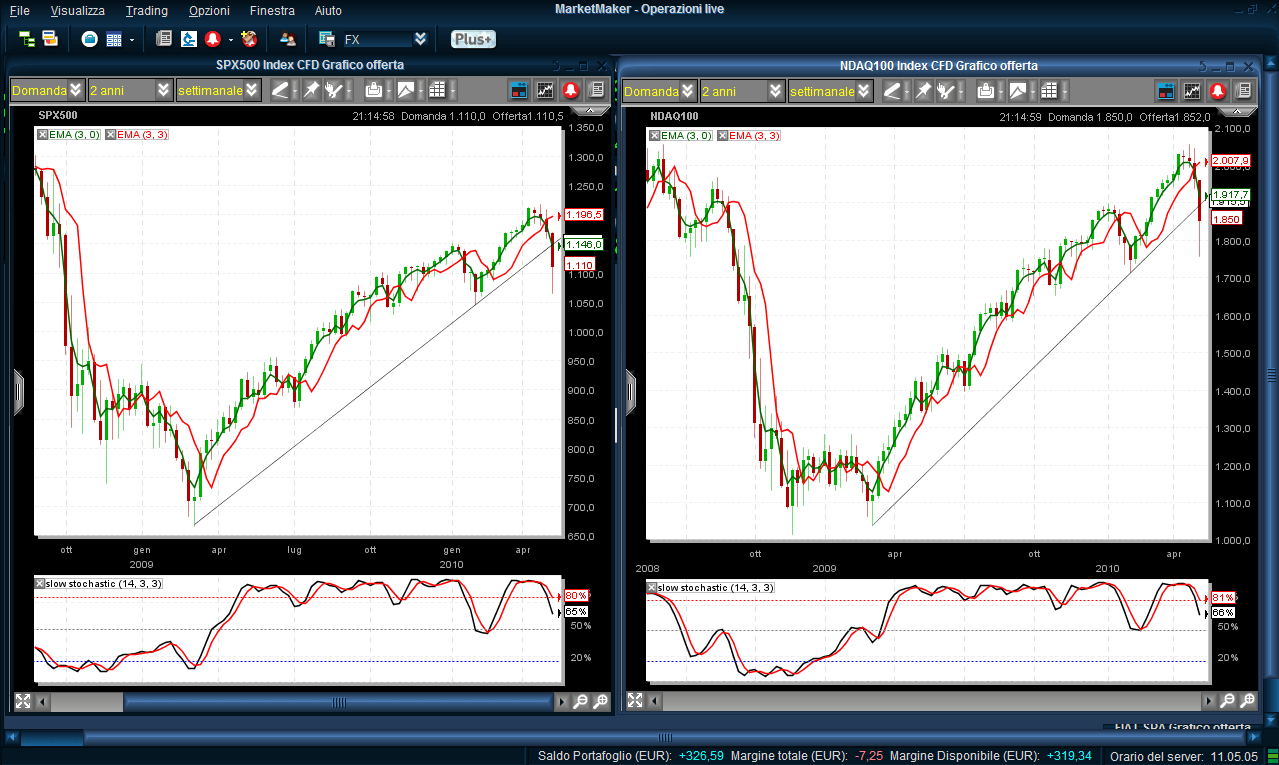Zoom out on the NDAQ100 chart
Screen dimensions: 1279x765
pyautogui.click(x=1248, y=702)
